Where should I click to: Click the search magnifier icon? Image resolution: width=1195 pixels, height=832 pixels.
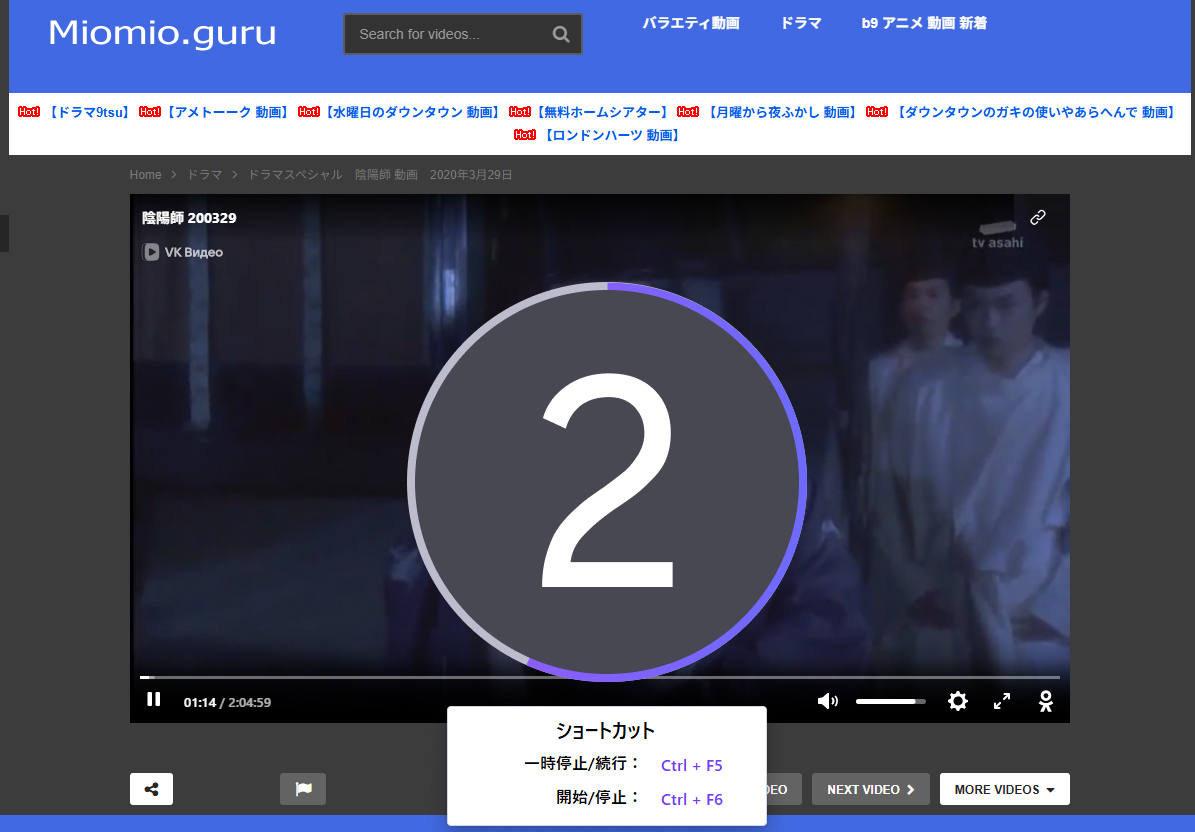click(561, 35)
